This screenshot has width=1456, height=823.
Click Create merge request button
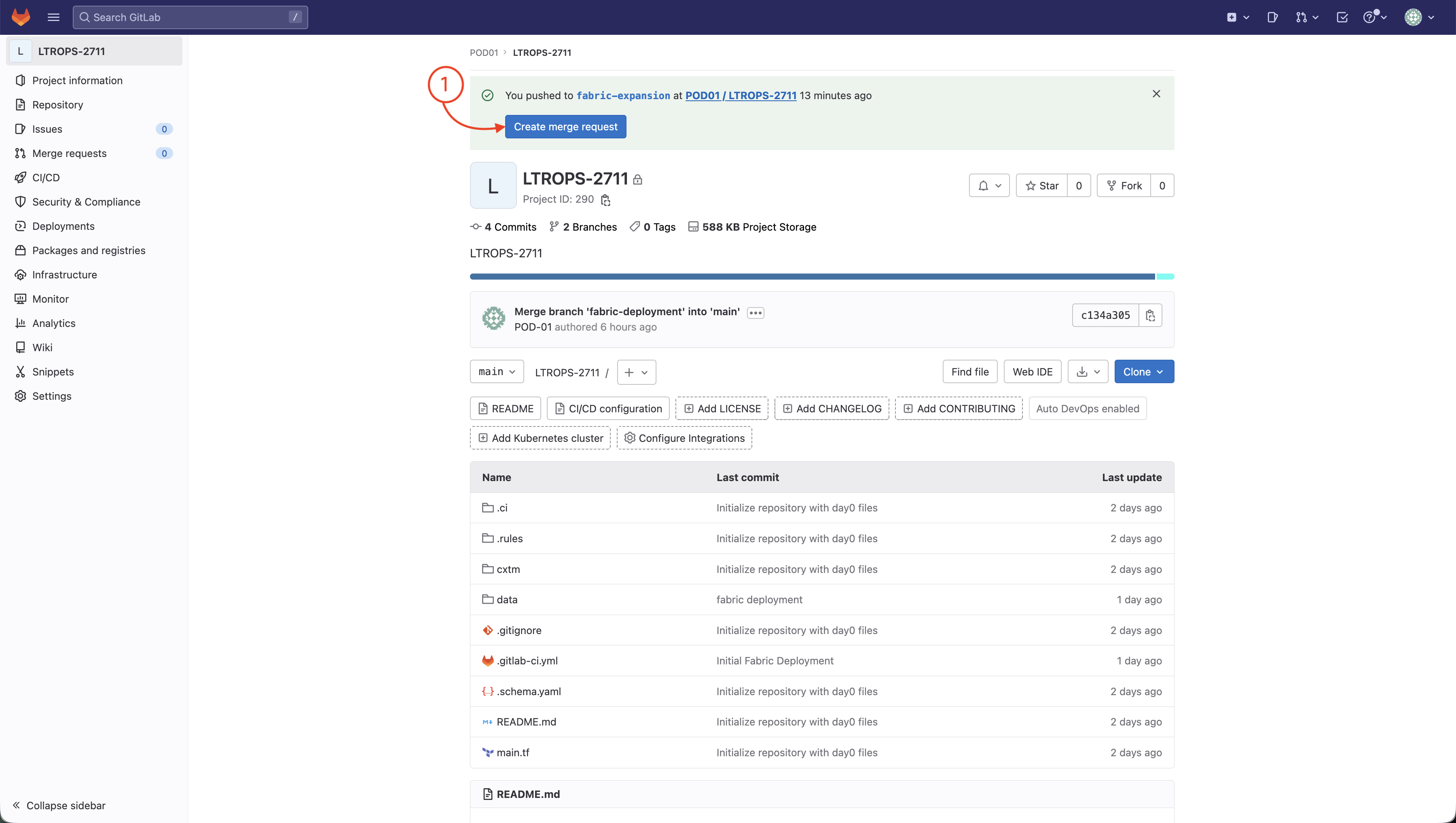click(565, 127)
